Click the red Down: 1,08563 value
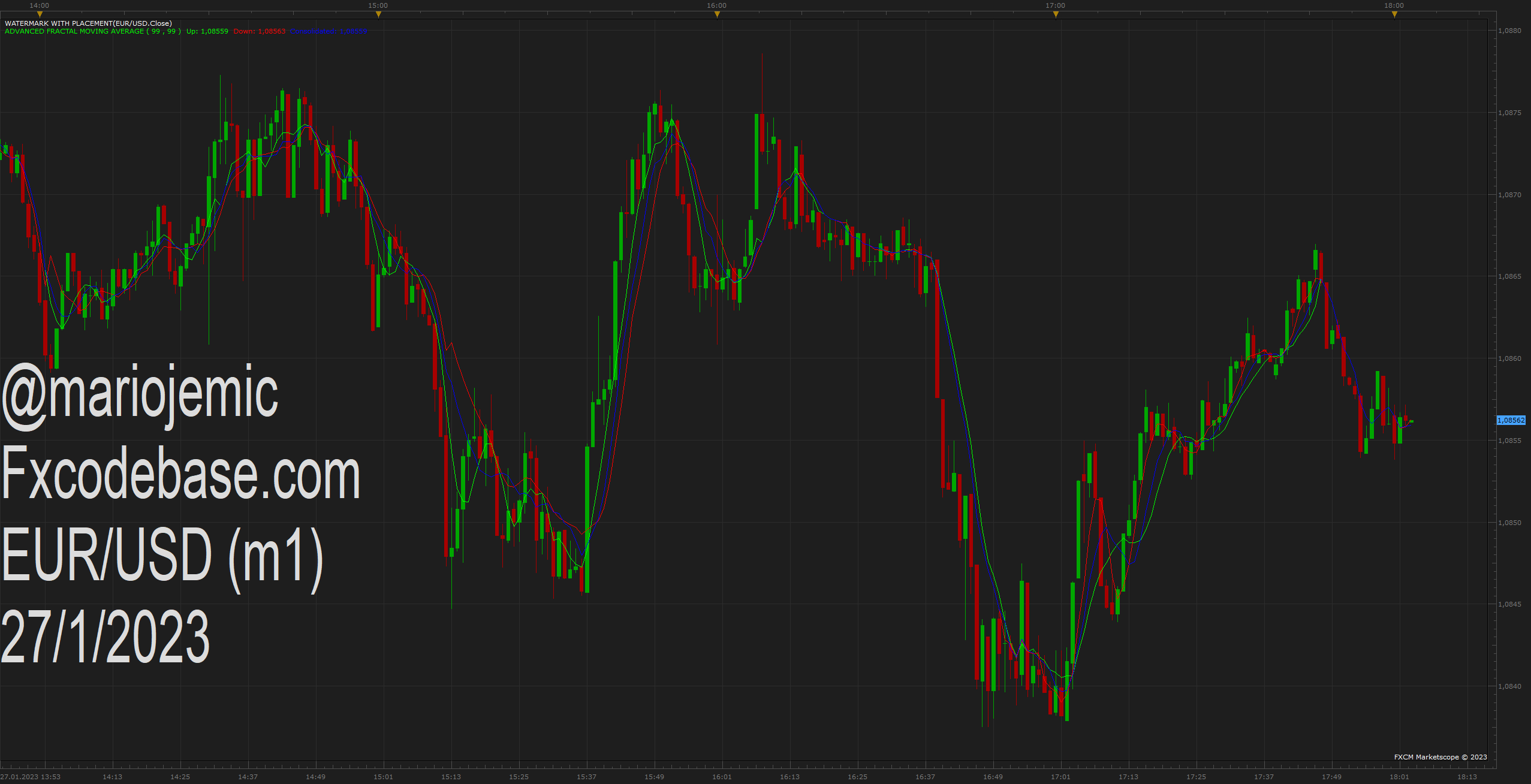Screen dimensions: 1531x784 tap(260, 31)
